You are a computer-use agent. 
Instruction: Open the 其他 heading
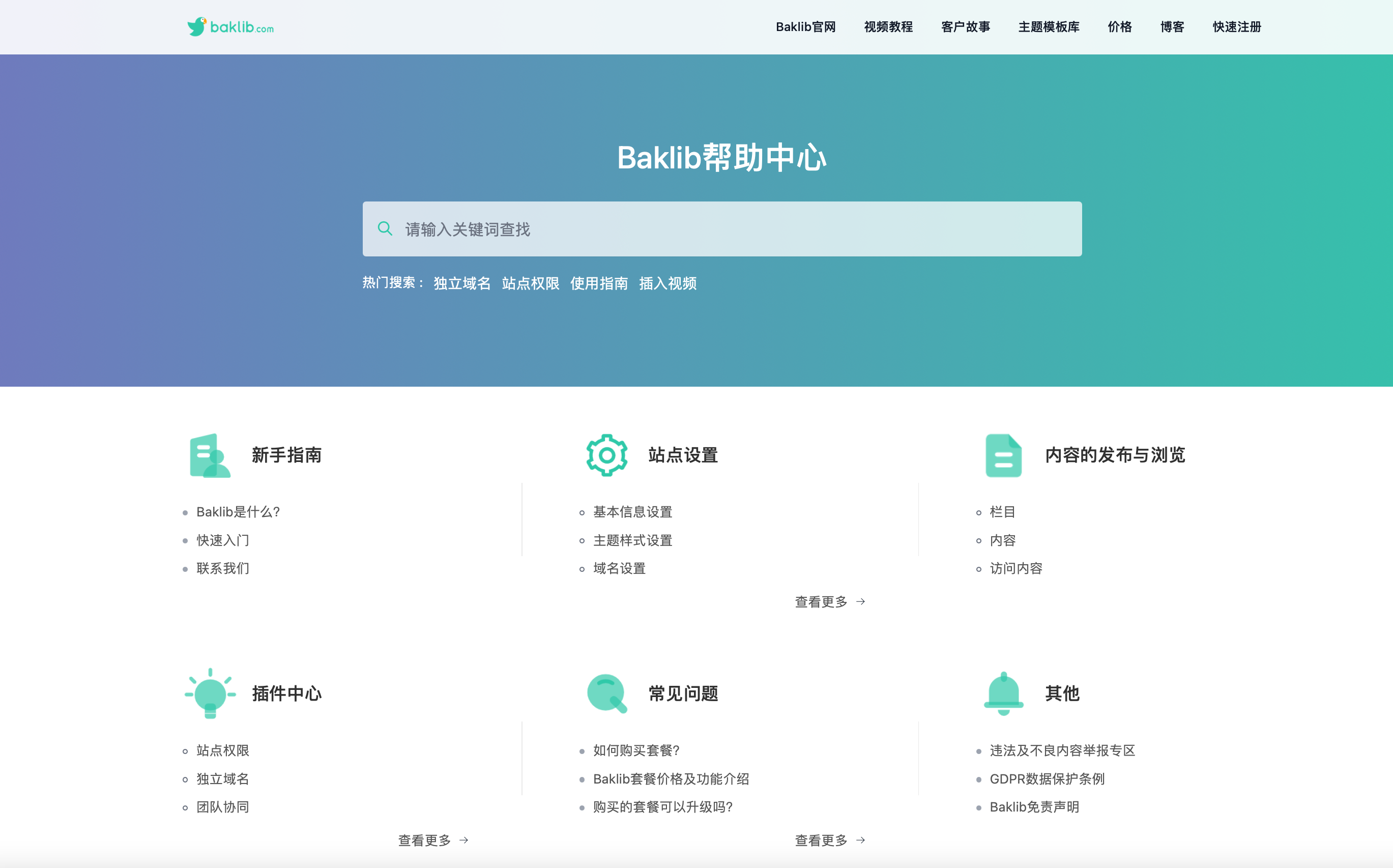point(1062,693)
